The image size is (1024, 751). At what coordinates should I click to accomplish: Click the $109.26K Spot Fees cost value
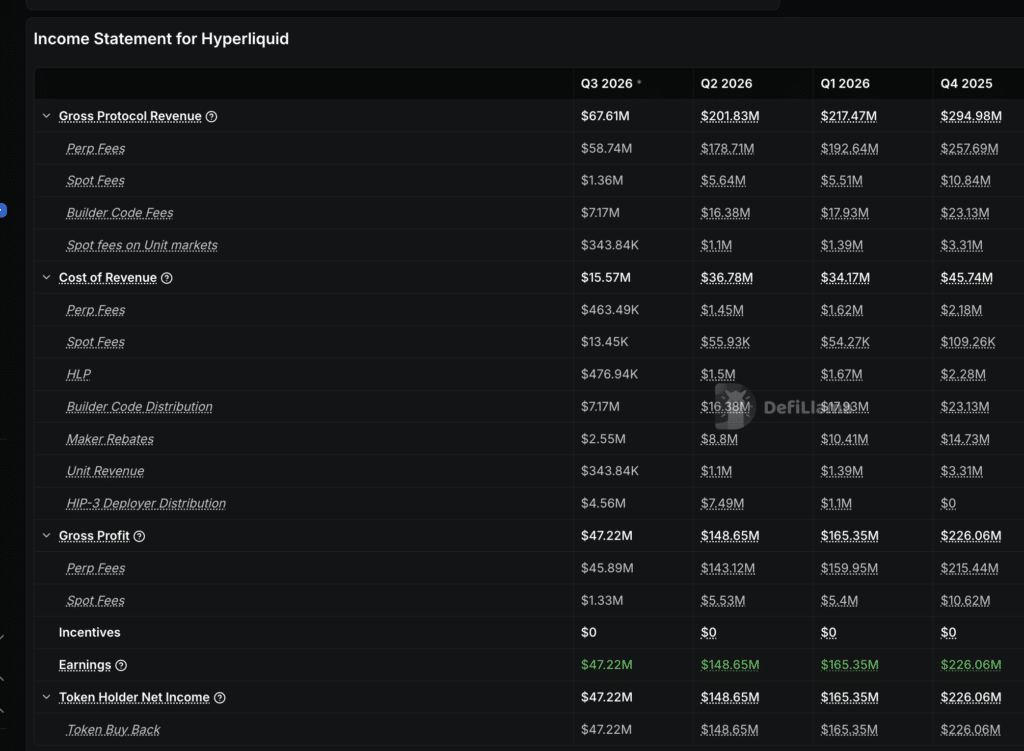[968, 342]
